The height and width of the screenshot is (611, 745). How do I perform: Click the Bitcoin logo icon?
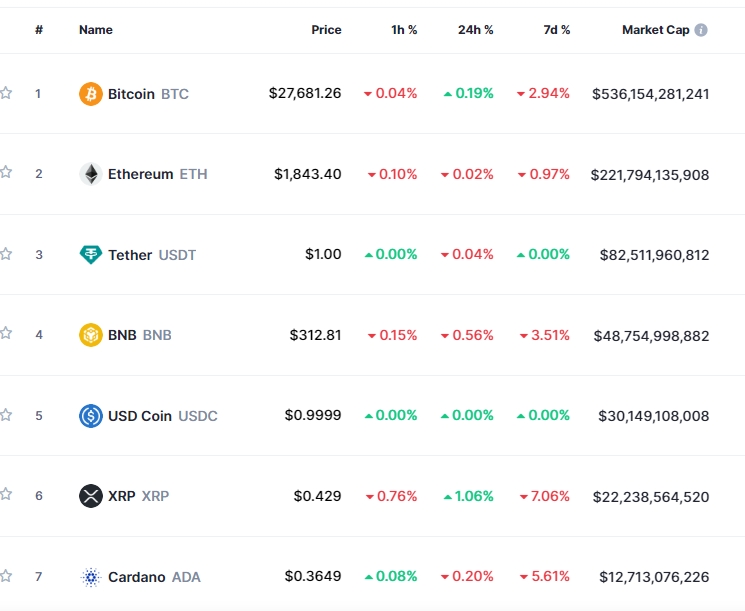coord(91,94)
